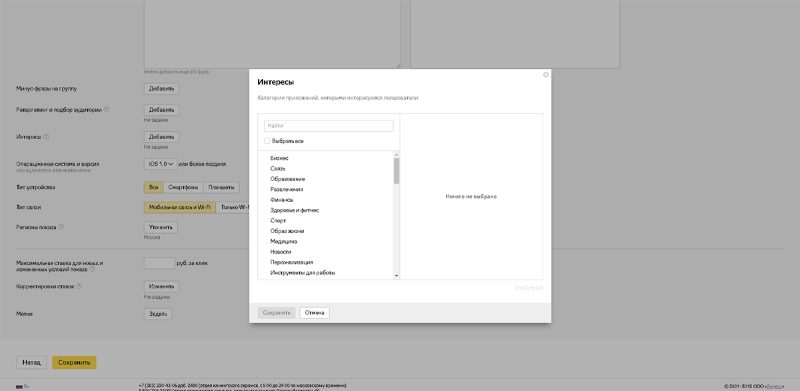Click the yellow Сохранить page button
This screenshot has height=391, width=800.
[74, 362]
